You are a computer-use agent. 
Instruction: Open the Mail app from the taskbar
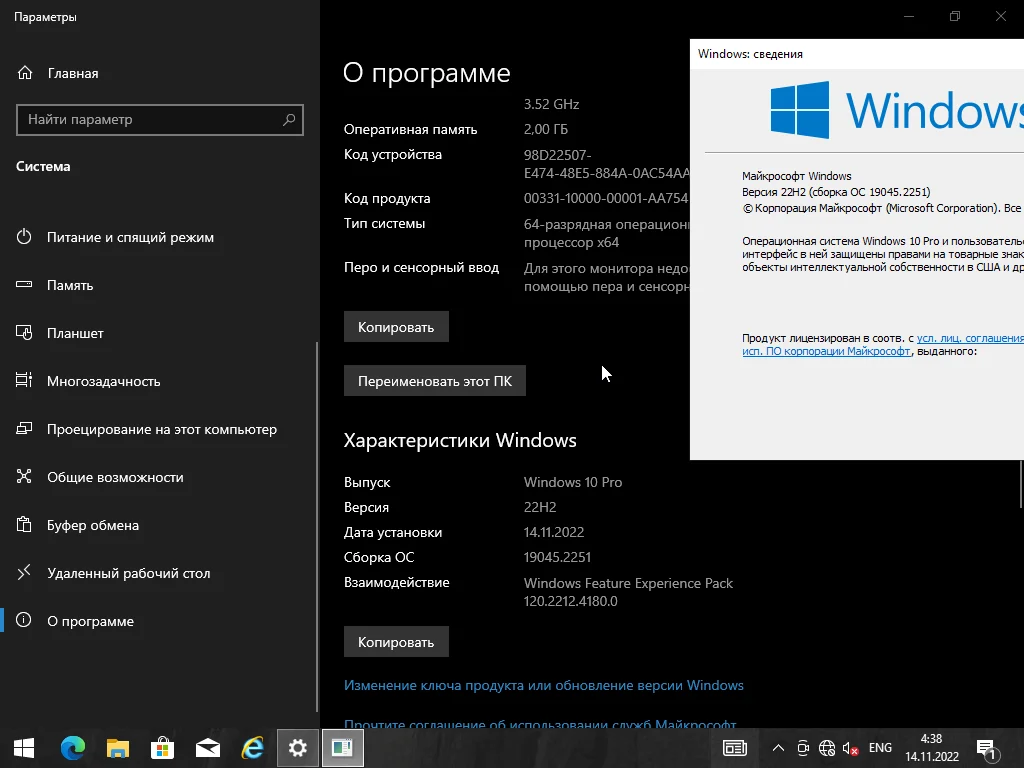[x=208, y=748]
